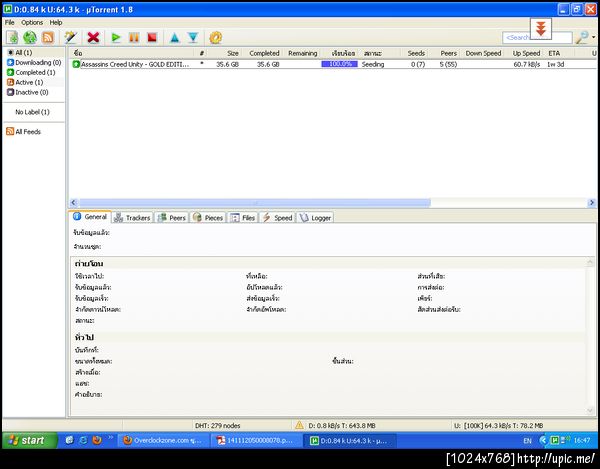Sort by the Peers column header
Screen dimensions: 600x469
point(444,53)
